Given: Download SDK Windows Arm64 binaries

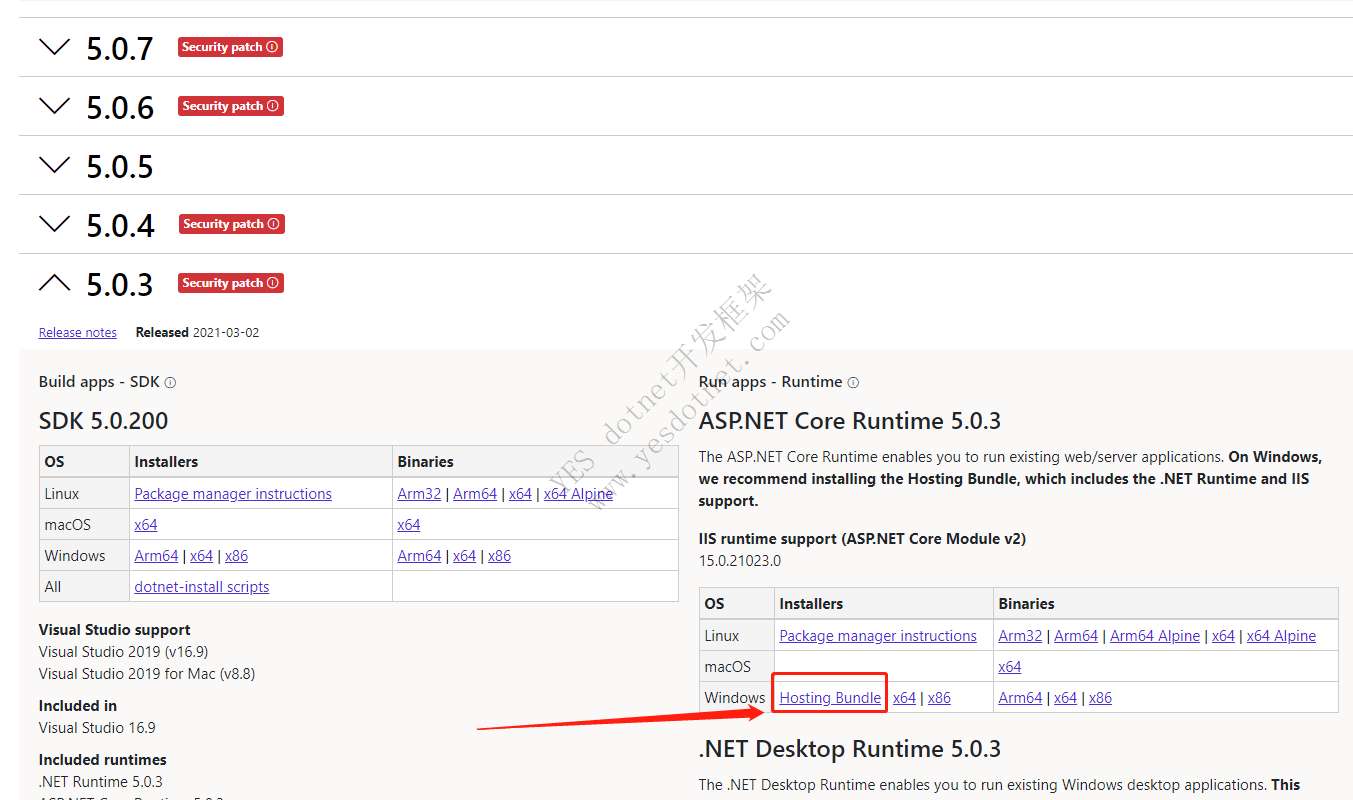Looking at the screenshot, I should coord(419,556).
